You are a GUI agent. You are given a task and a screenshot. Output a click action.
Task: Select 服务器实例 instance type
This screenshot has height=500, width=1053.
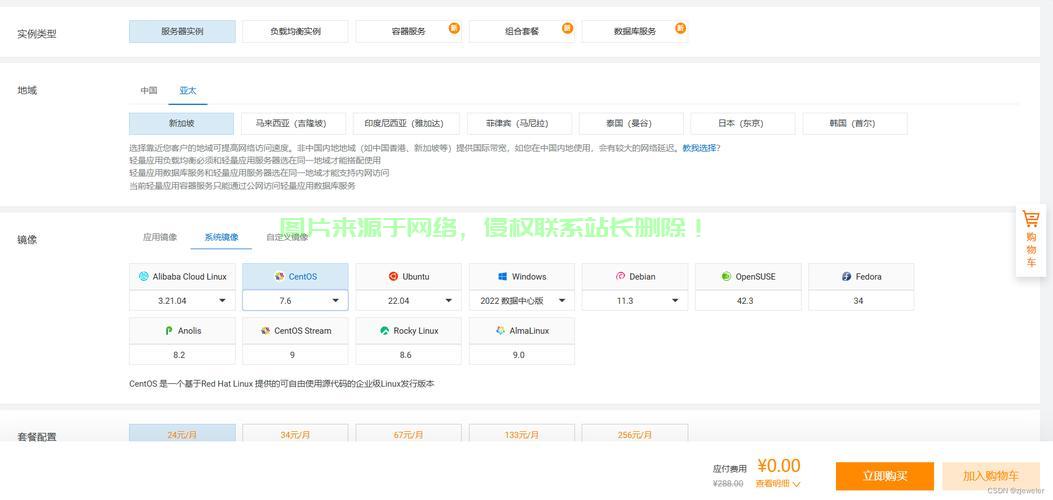182,32
